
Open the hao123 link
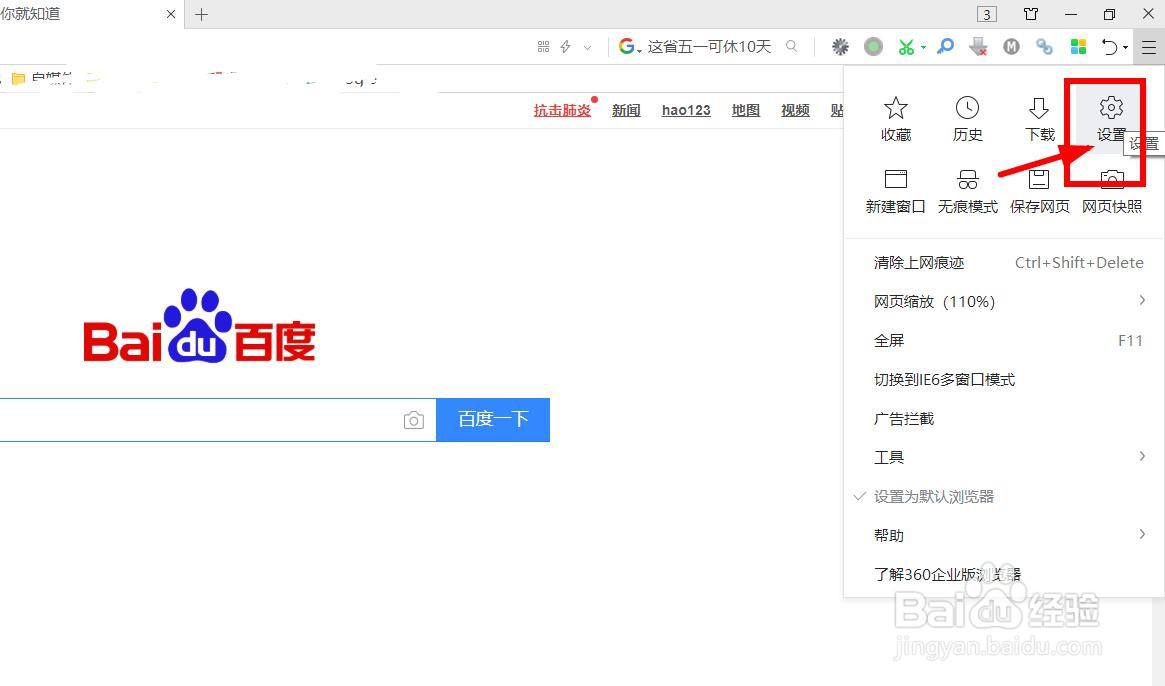(686, 110)
